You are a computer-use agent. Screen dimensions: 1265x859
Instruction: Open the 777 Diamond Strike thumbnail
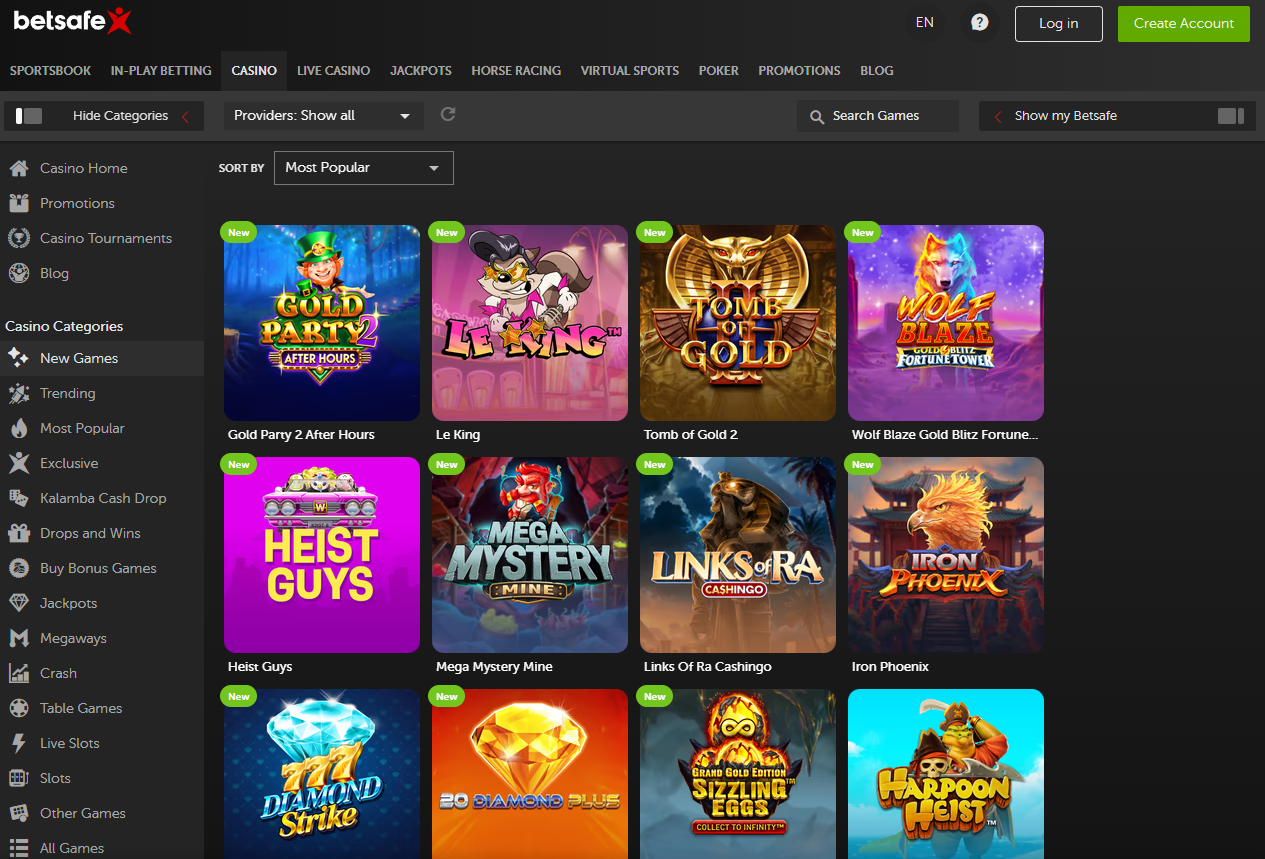pos(322,774)
